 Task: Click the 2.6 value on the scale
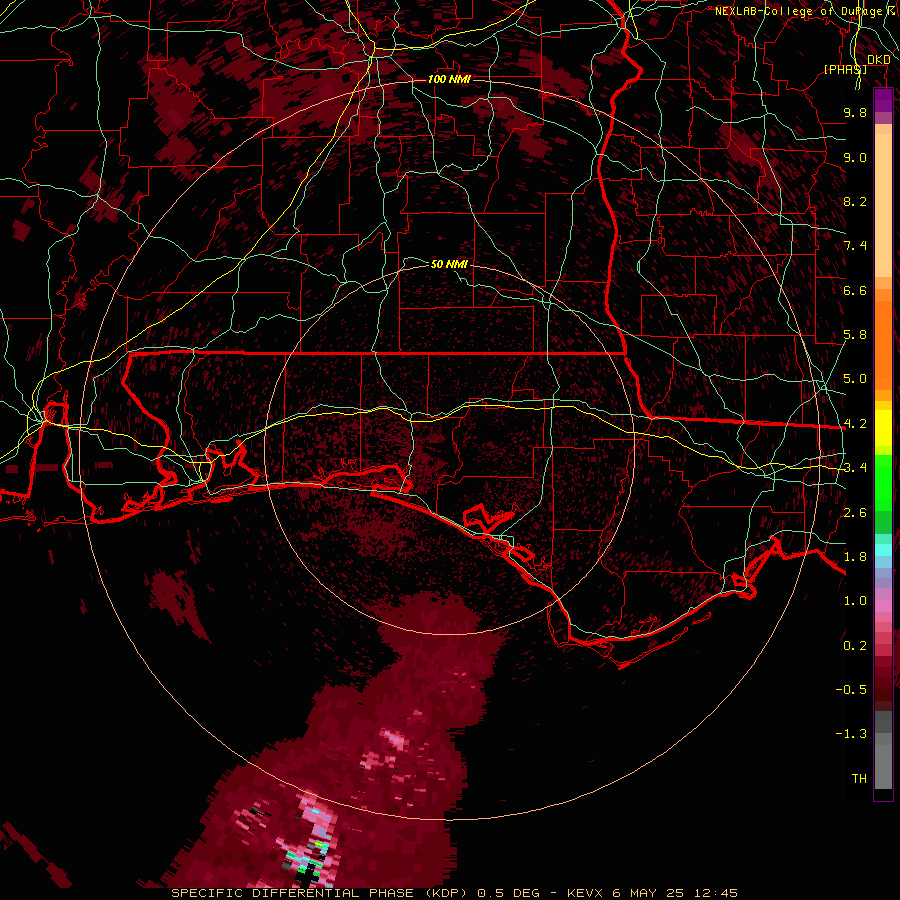[x=855, y=513]
